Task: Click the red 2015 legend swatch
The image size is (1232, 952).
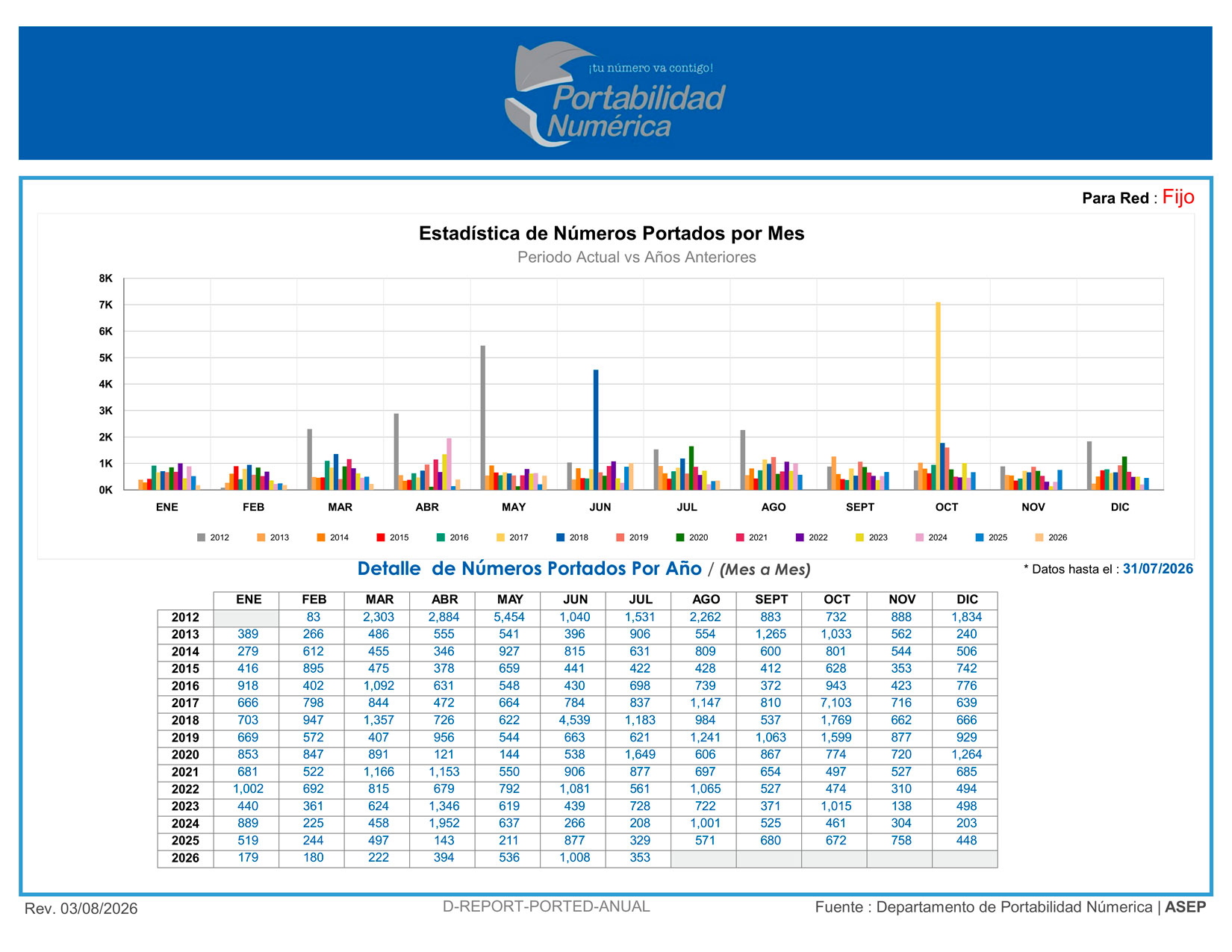Action: click(381, 538)
